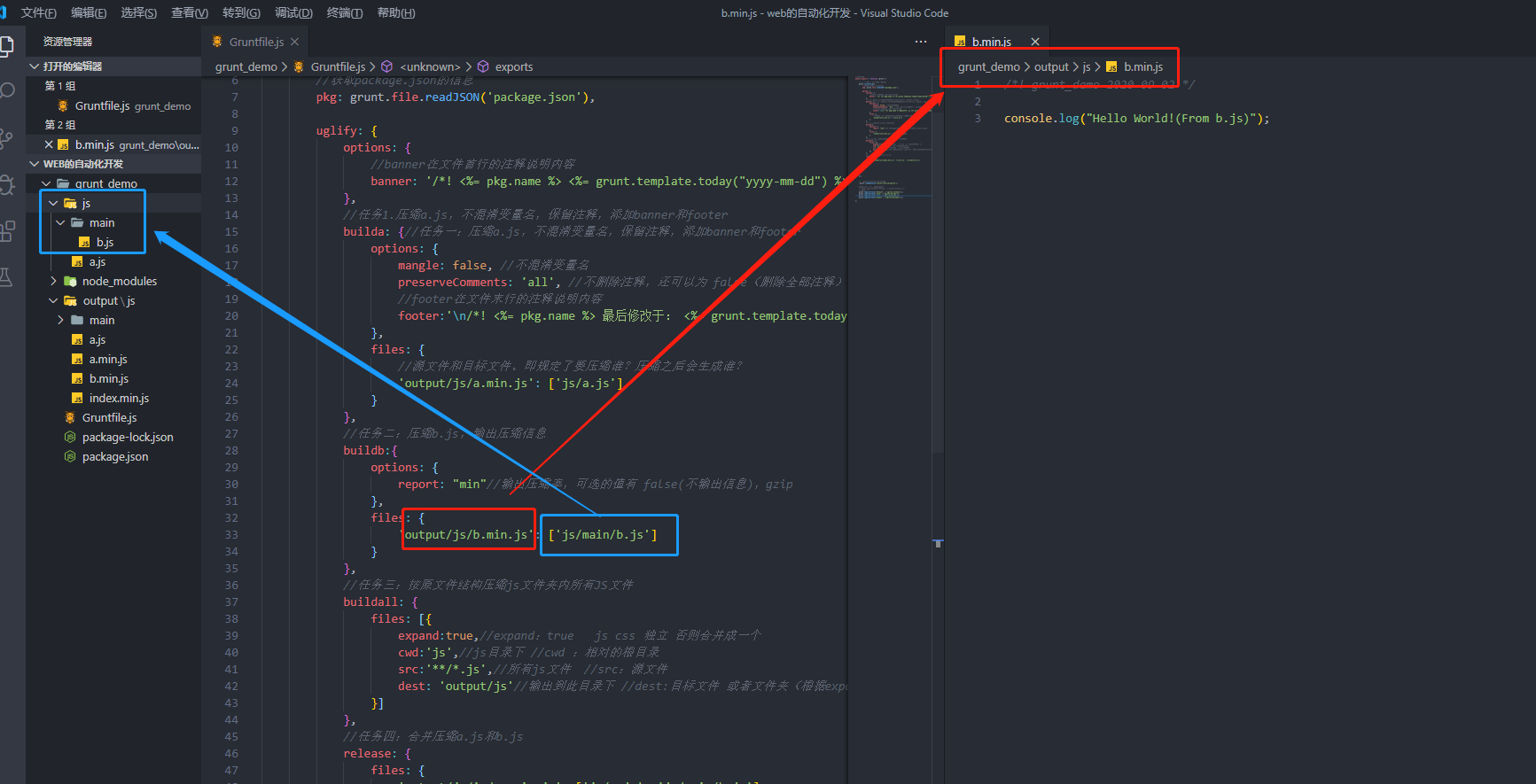1536x784 pixels.
Task: Click the b.min.js tab JS icon
Action: 960,42
